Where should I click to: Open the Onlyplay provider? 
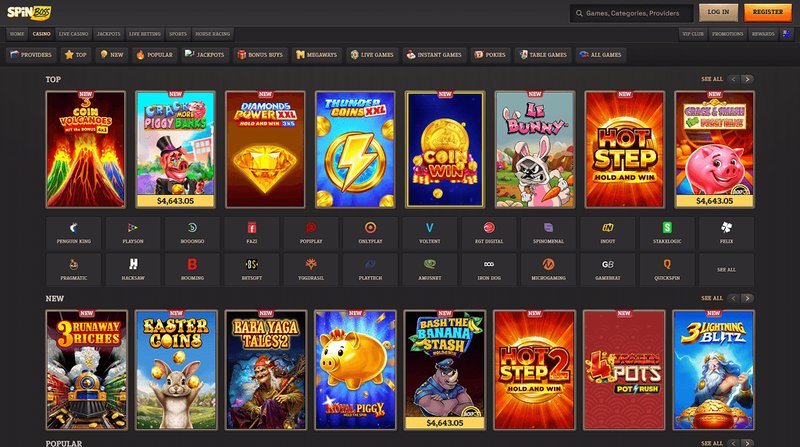tap(370, 232)
